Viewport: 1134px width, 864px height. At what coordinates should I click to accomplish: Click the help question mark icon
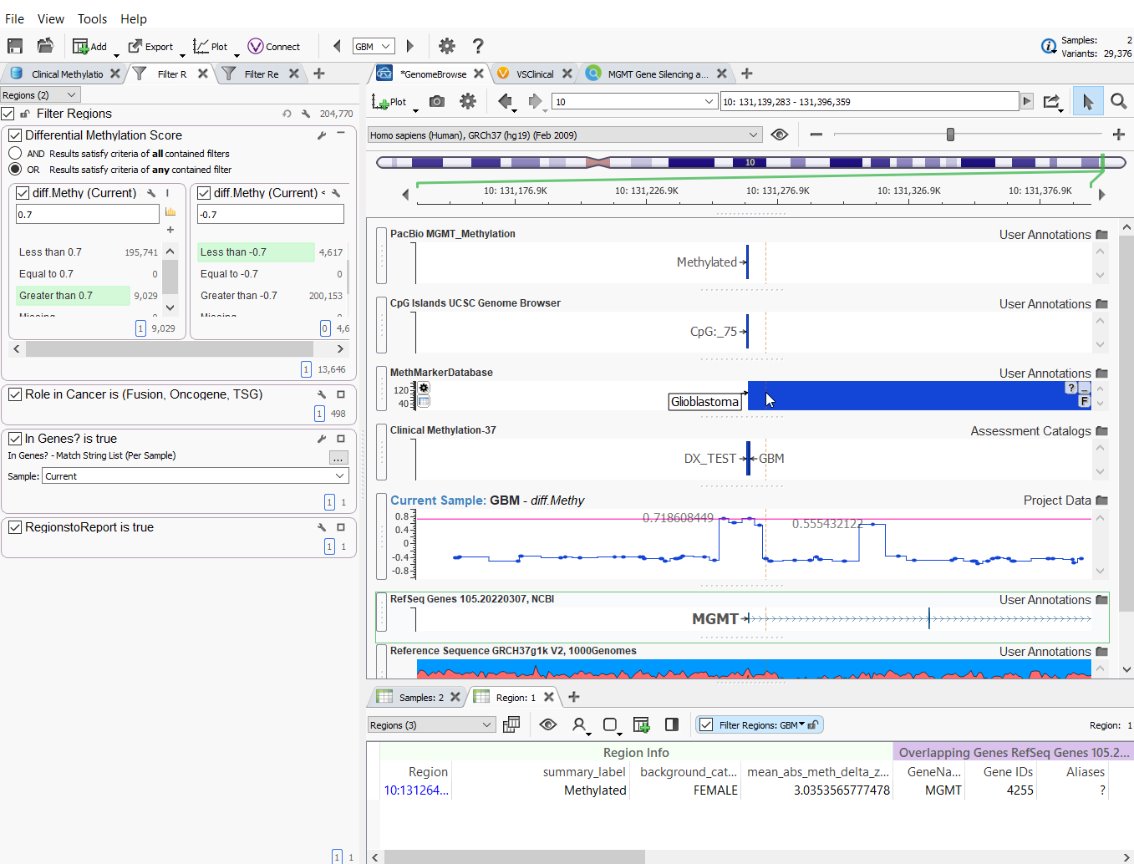coord(477,46)
